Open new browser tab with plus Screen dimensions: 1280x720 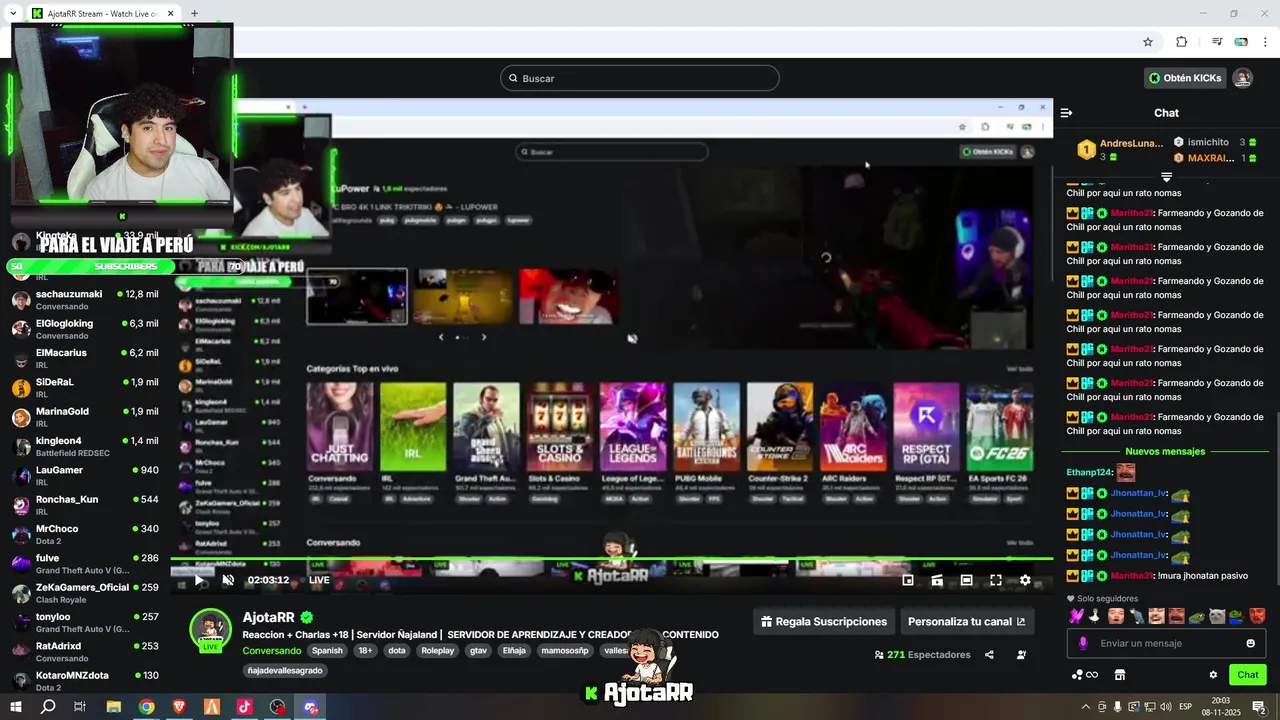pos(194,14)
